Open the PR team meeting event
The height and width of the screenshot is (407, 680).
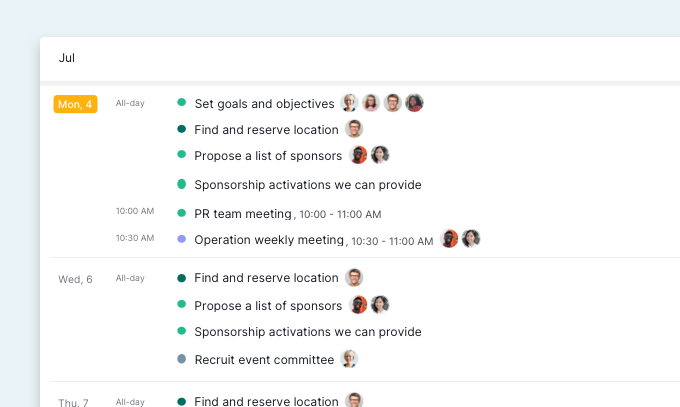pos(243,213)
